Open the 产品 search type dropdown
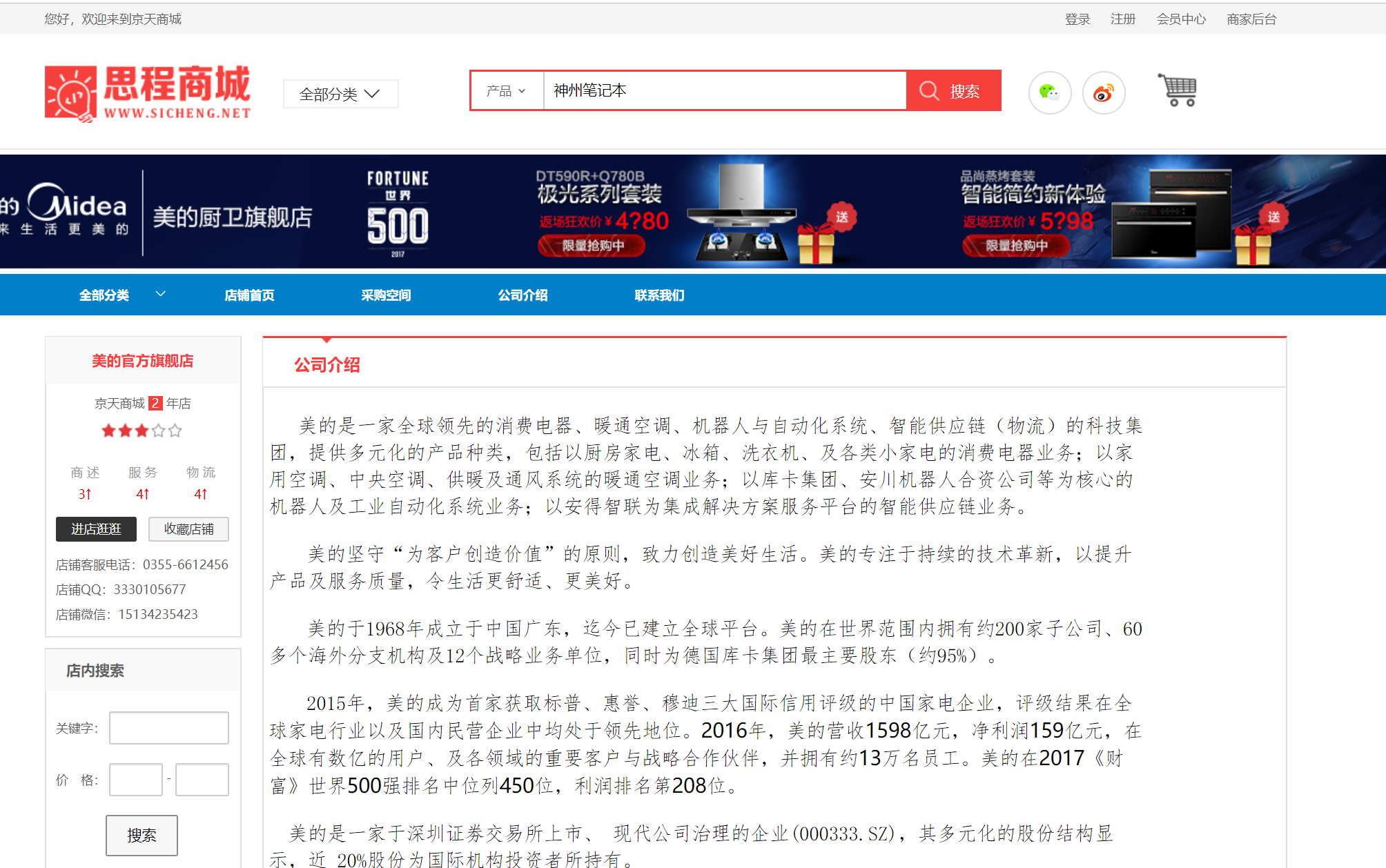Image resolution: width=1386 pixels, height=868 pixels. pos(507,90)
